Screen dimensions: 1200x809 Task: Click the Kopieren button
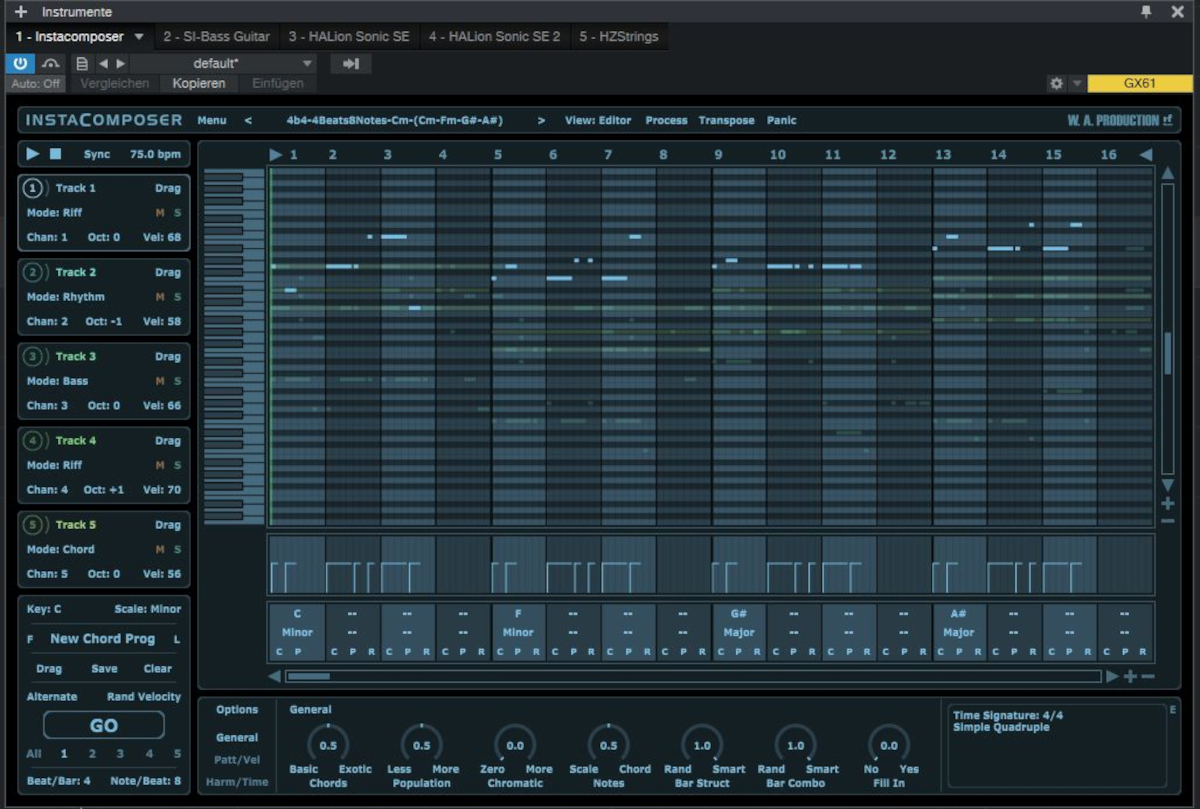(x=199, y=83)
